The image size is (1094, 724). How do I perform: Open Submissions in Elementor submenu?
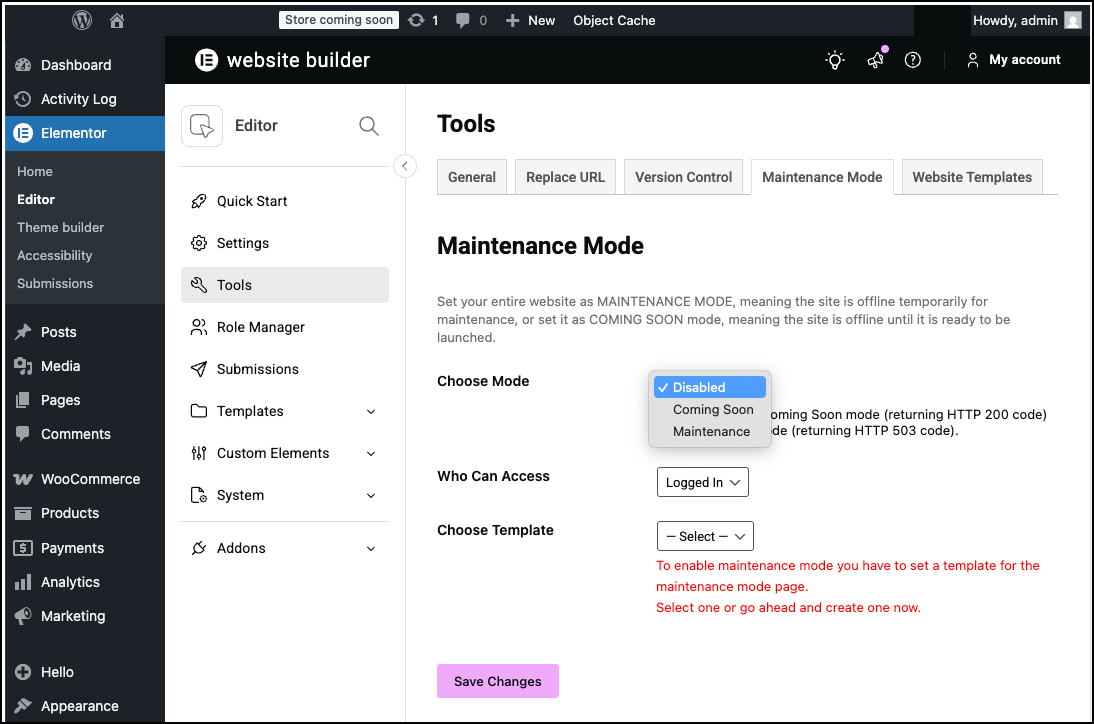click(x=55, y=283)
